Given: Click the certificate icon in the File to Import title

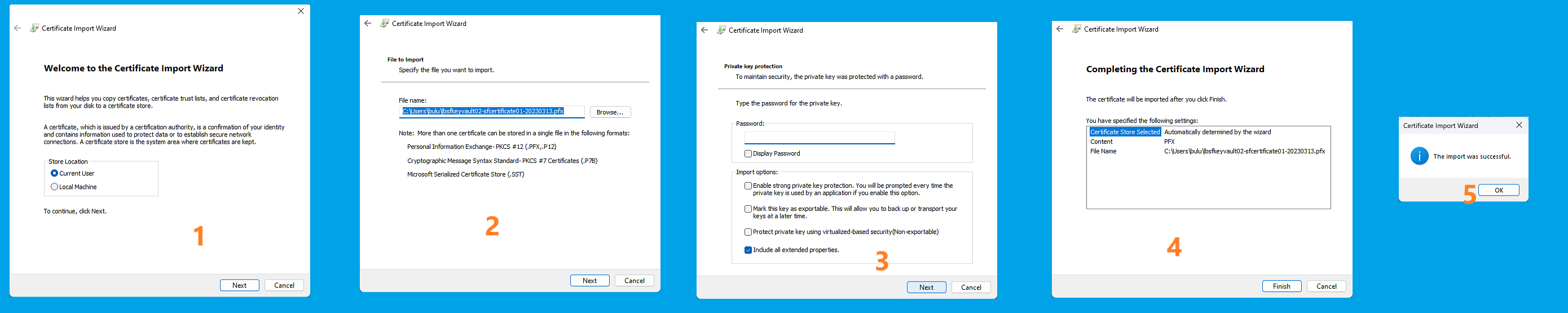Looking at the screenshot, I should point(385,23).
